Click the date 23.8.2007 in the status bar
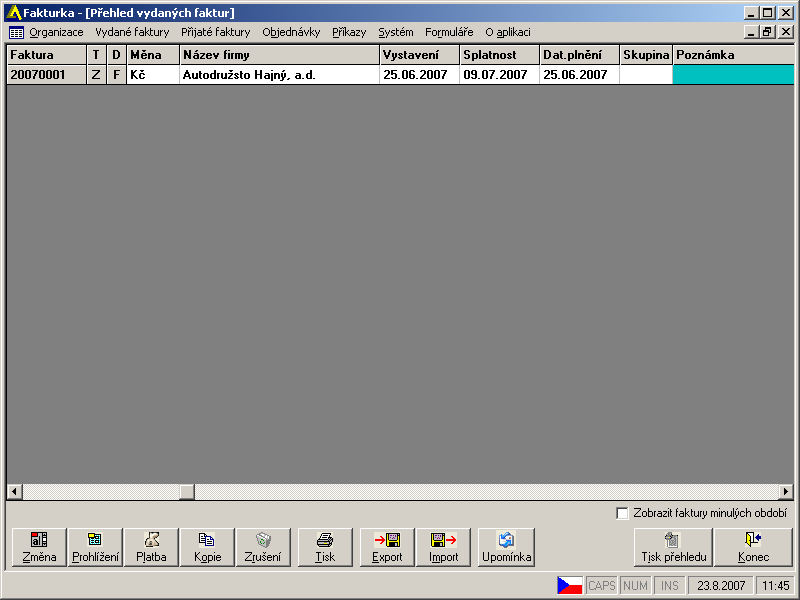This screenshot has width=800, height=600. 721,585
